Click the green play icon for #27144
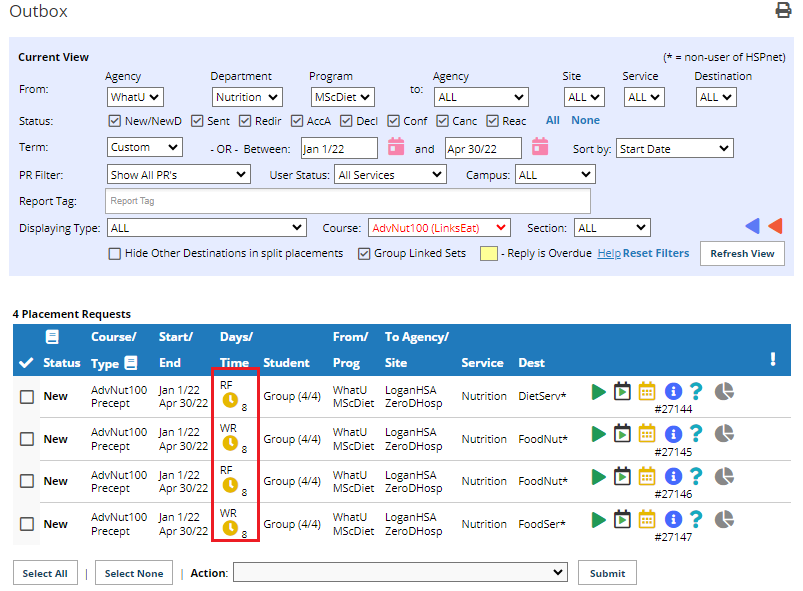Screen dimensions: 803x591 coord(598,392)
